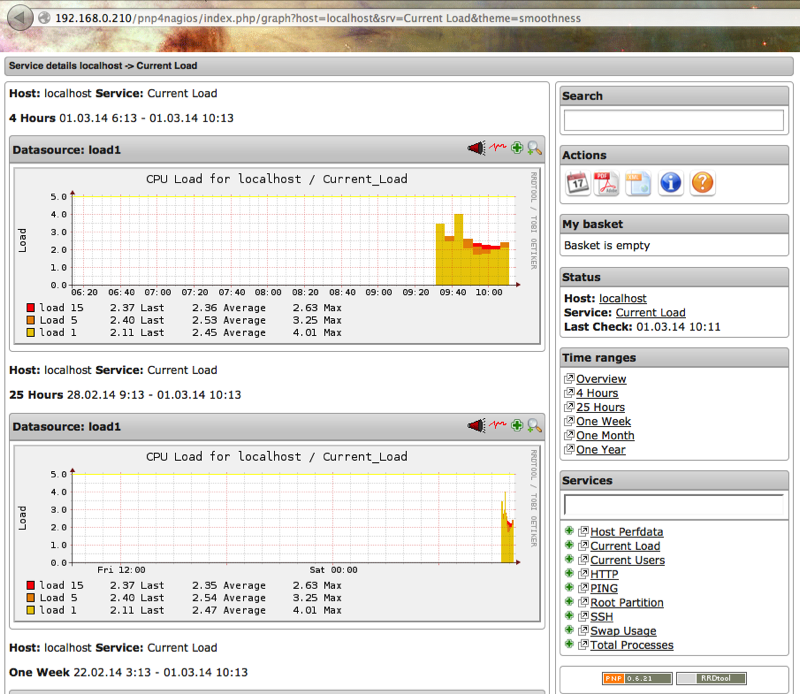Click megaphone icon on the 4 Hours graph
Screen dimensions: 800x694
click(477, 148)
